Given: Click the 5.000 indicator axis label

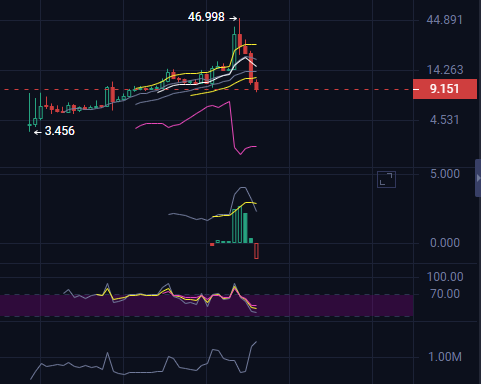Looking at the screenshot, I should pos(445,174).
